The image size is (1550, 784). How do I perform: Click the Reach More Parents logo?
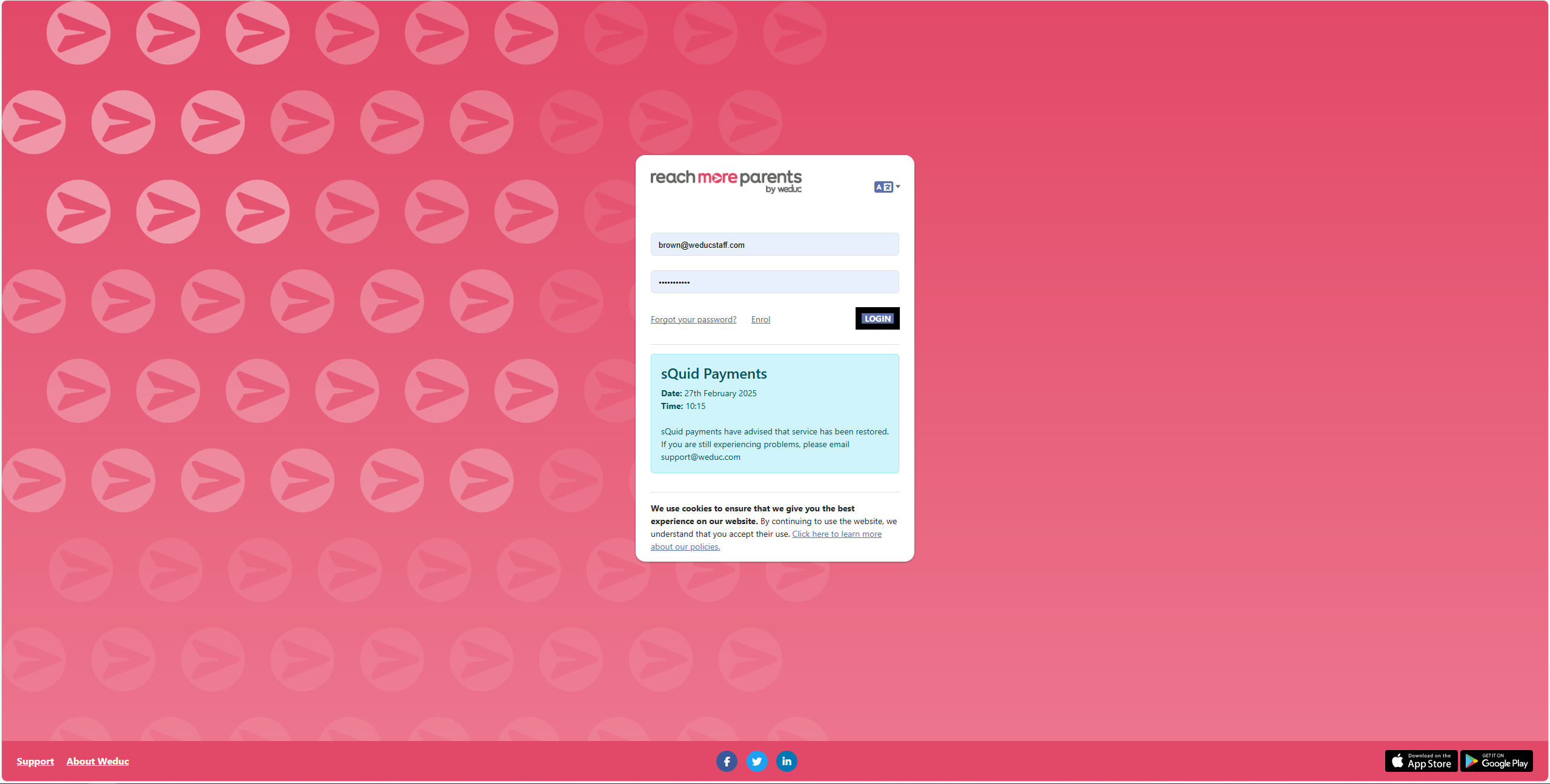tap(725, 178)
